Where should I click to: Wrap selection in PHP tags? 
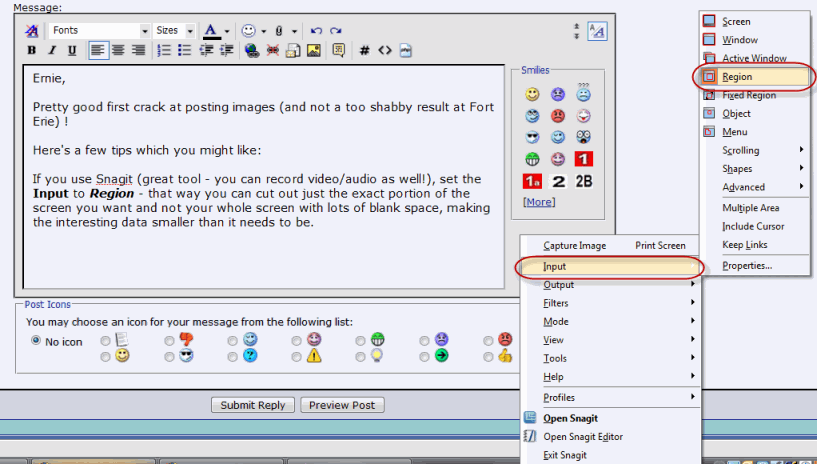405,51
